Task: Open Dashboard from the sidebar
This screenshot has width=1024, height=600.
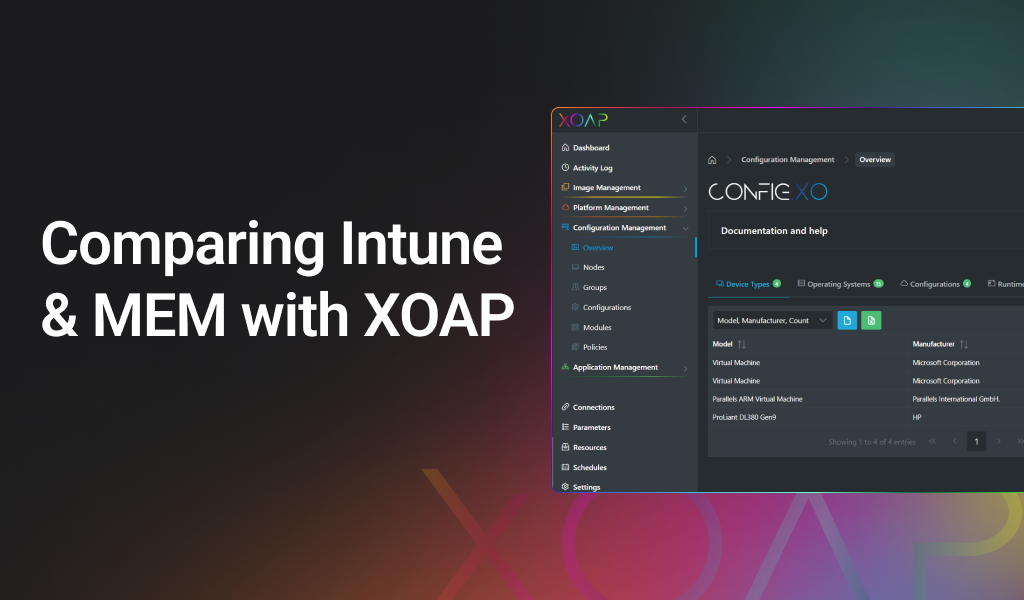Action: [591, 148]
